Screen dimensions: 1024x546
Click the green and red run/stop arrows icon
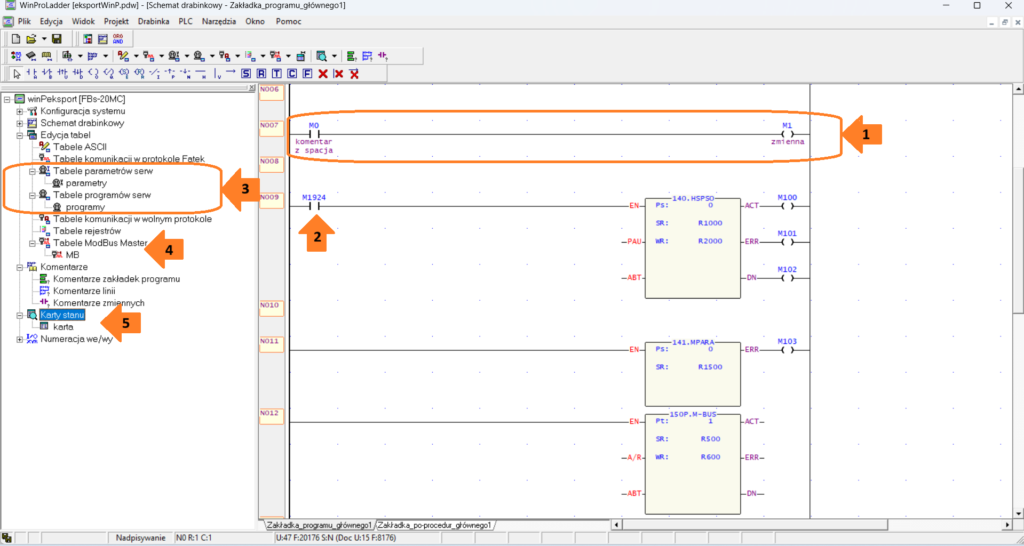point(16,56)
